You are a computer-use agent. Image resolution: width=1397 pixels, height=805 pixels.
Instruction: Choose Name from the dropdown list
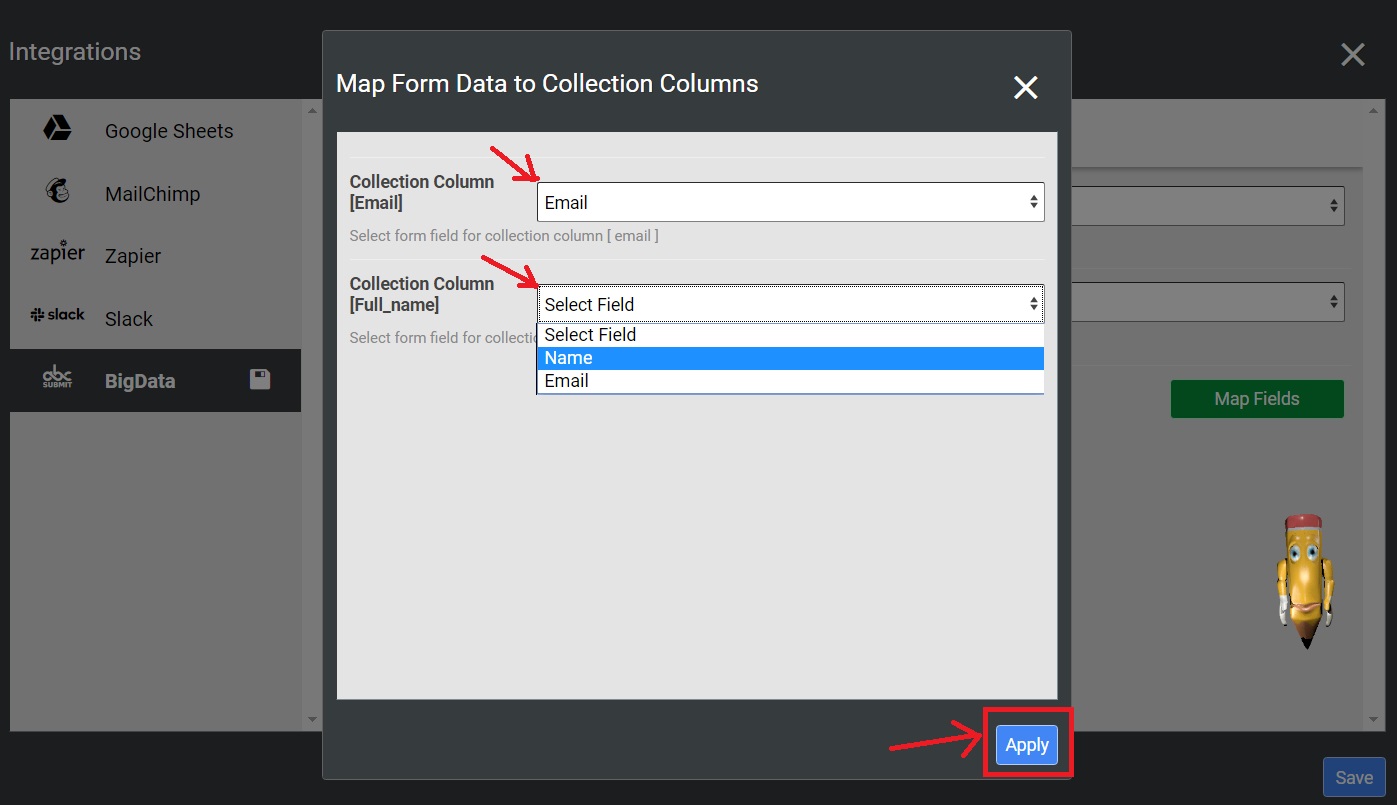tap(790, 358)
